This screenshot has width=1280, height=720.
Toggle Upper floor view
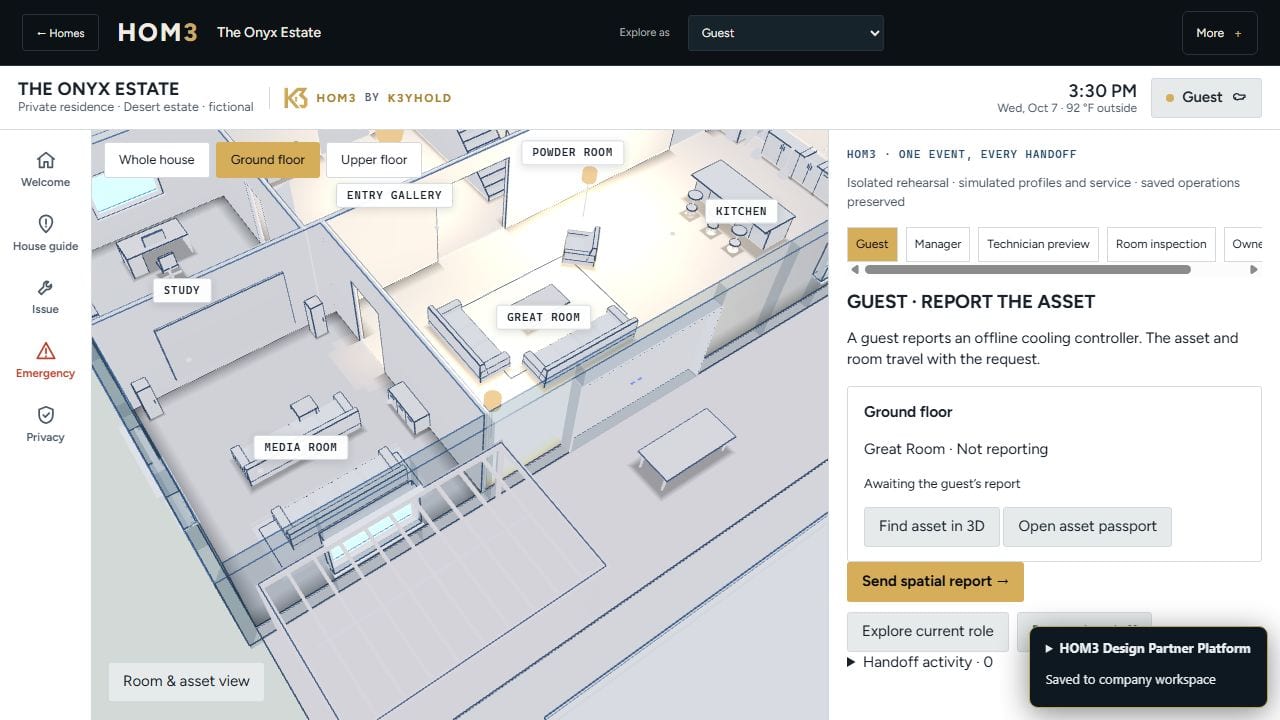(374, 160)
